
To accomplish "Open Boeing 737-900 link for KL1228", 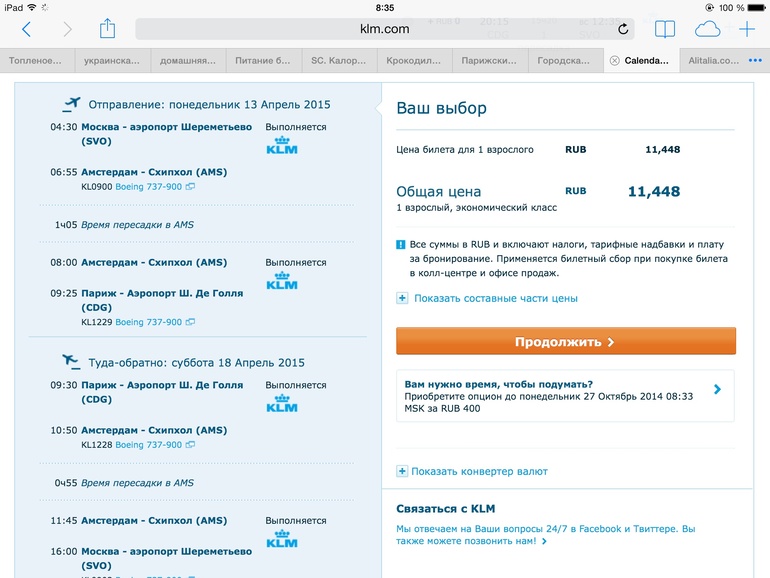I will click(x=148, y=445).
